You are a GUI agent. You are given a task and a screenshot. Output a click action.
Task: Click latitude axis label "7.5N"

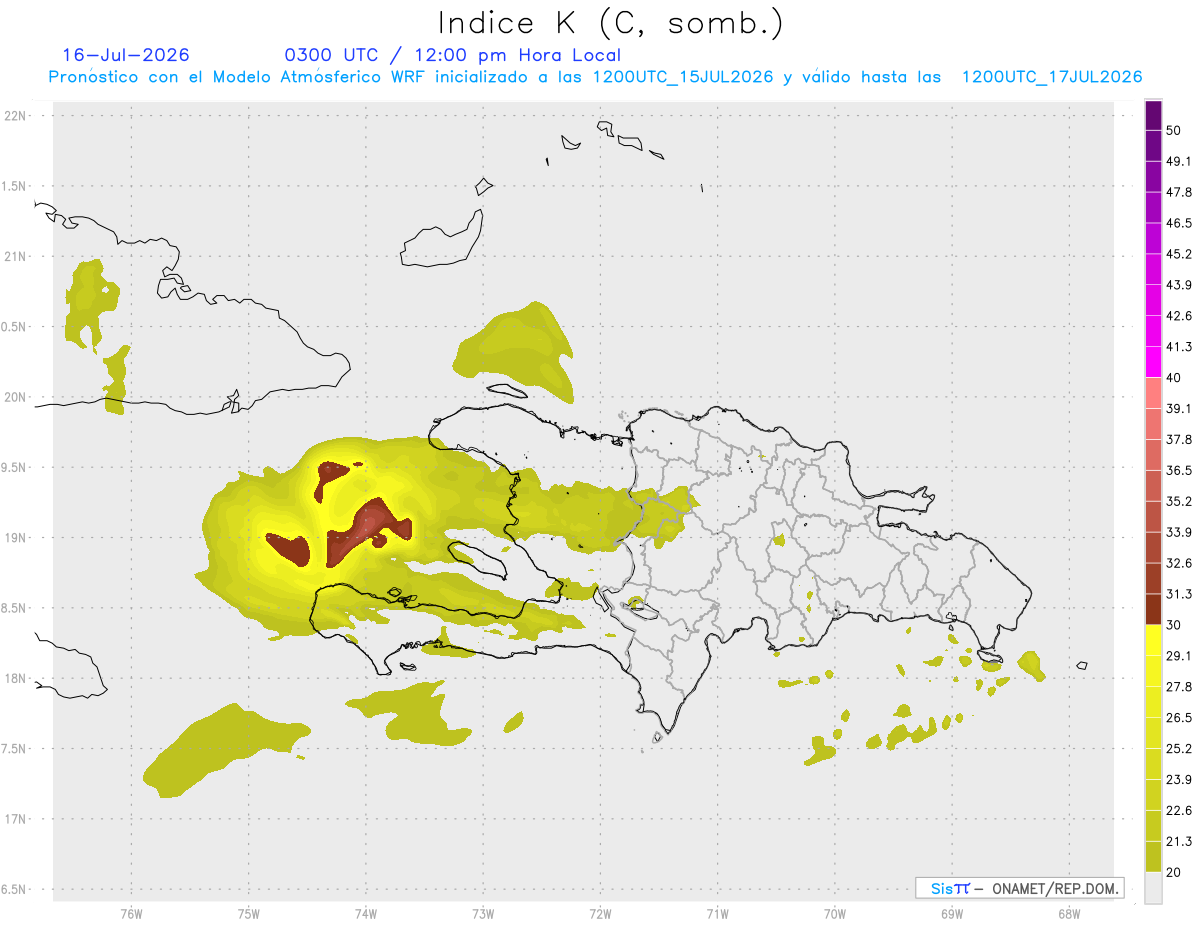[15, 749]
